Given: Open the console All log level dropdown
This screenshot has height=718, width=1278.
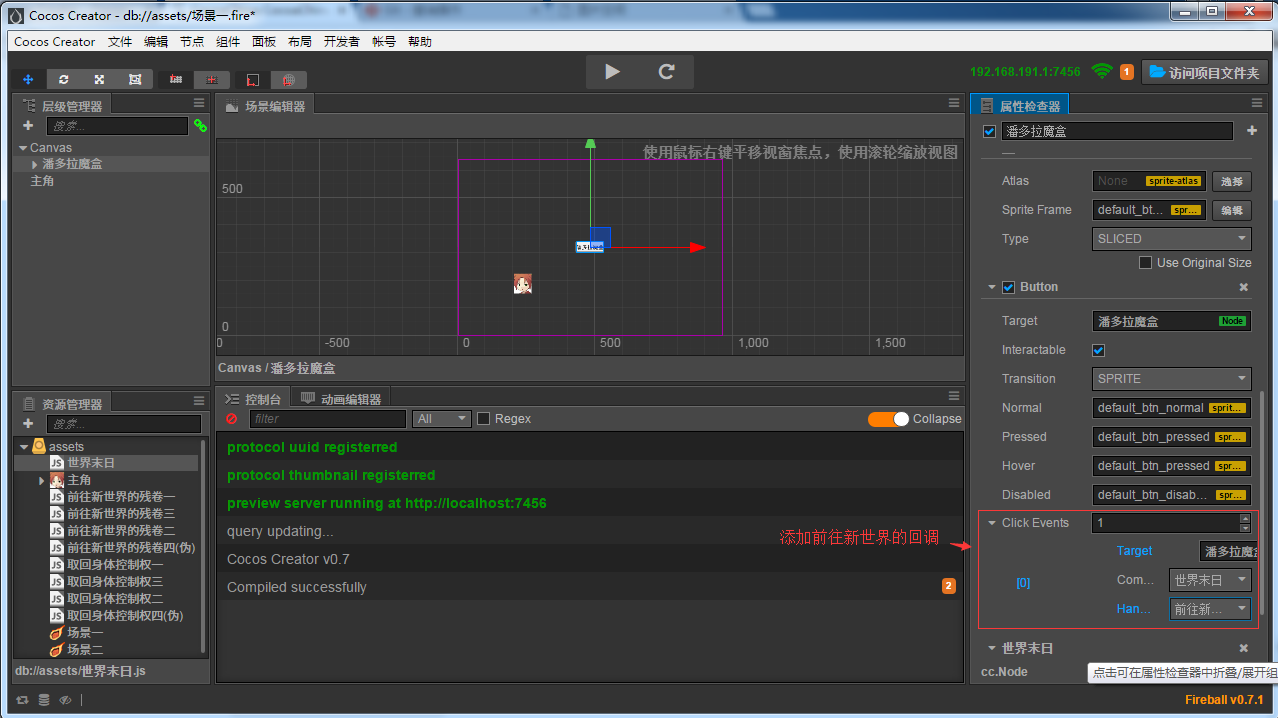Looking at the screenshot, I should pyautogui.click(x=442, y=419).
